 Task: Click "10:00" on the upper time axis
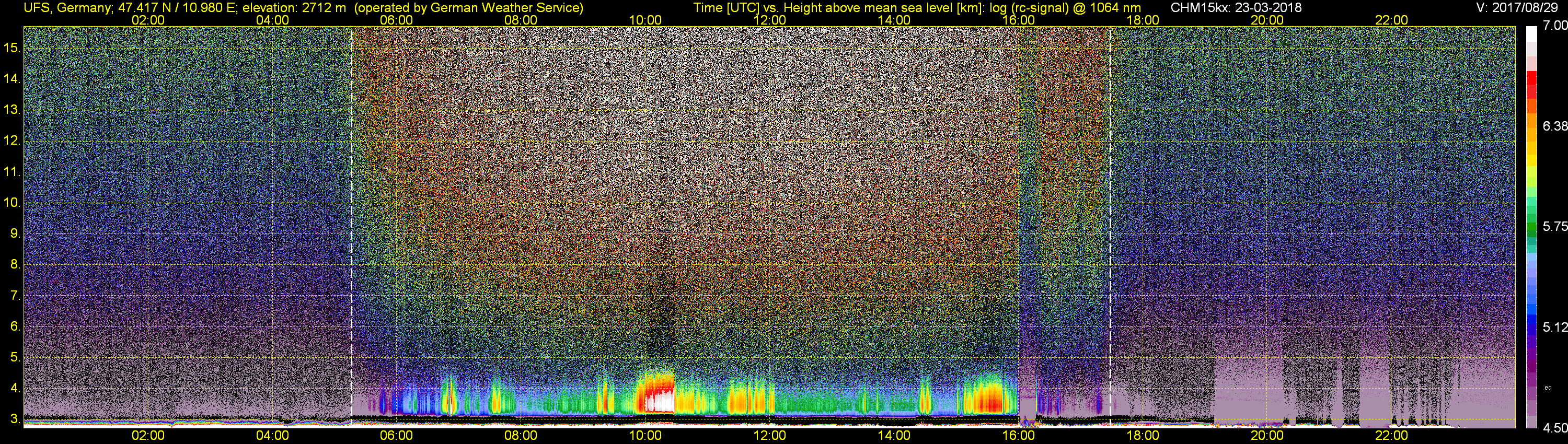[x=645, y=20]
